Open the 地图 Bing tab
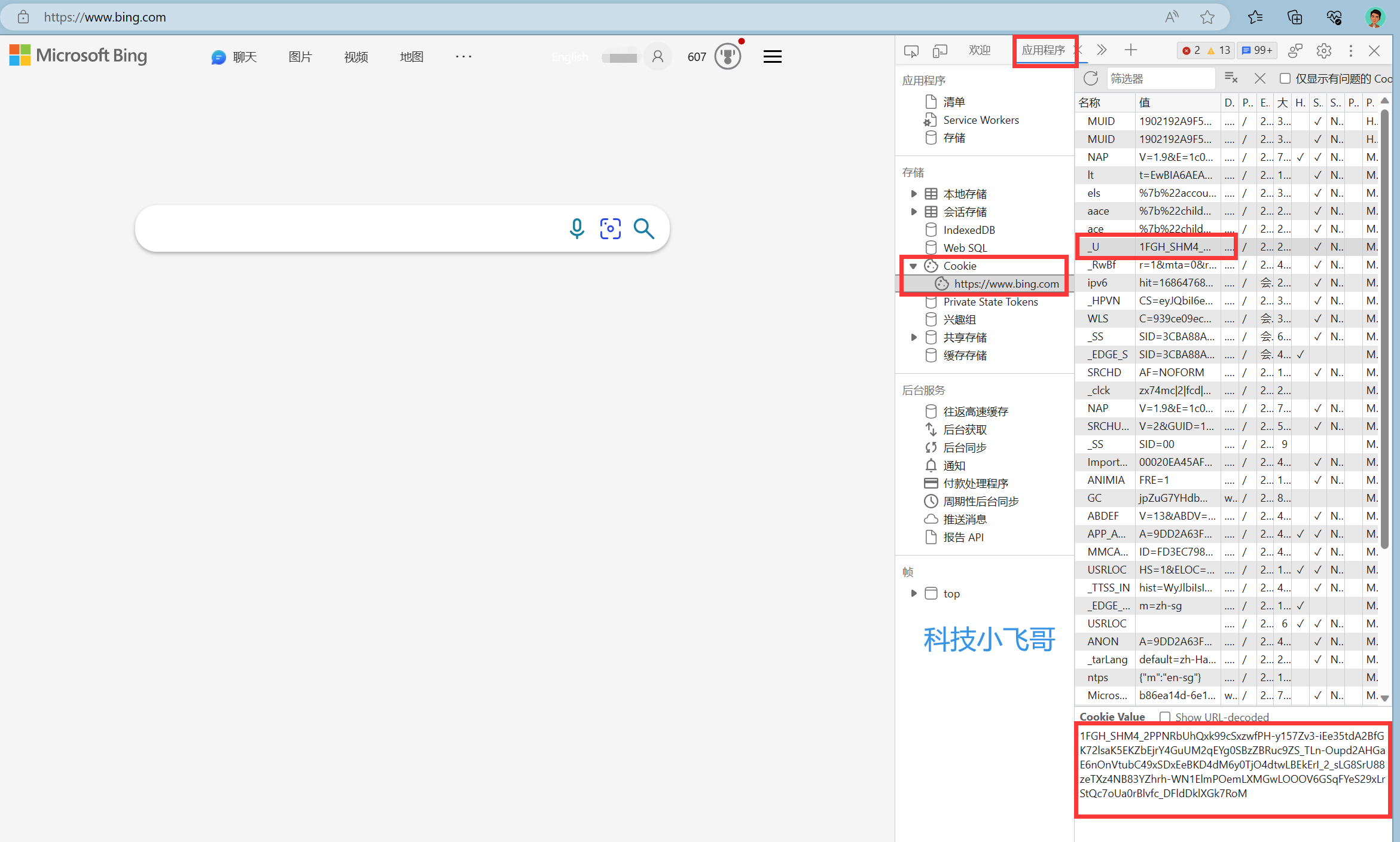 (x=411, y=57)
